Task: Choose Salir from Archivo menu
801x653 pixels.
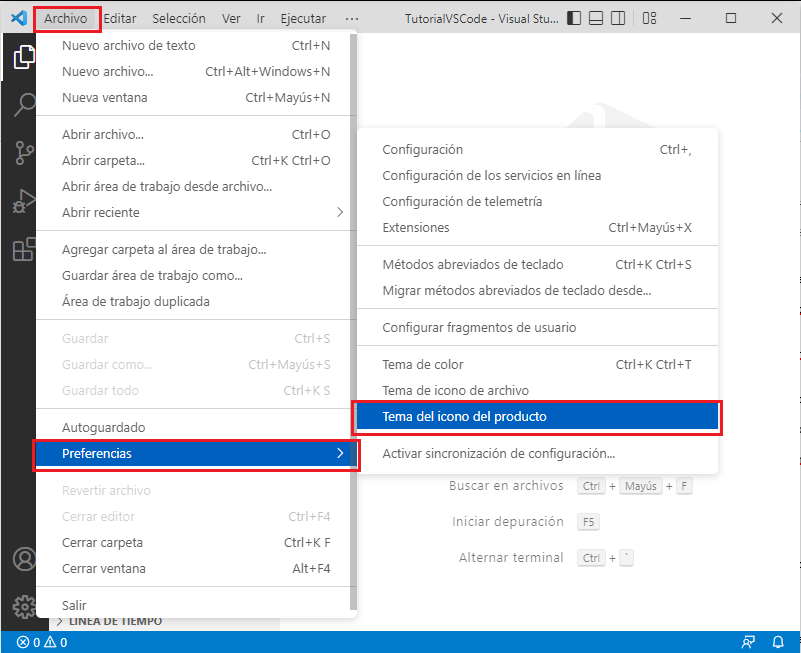Action: click(196, 605)
